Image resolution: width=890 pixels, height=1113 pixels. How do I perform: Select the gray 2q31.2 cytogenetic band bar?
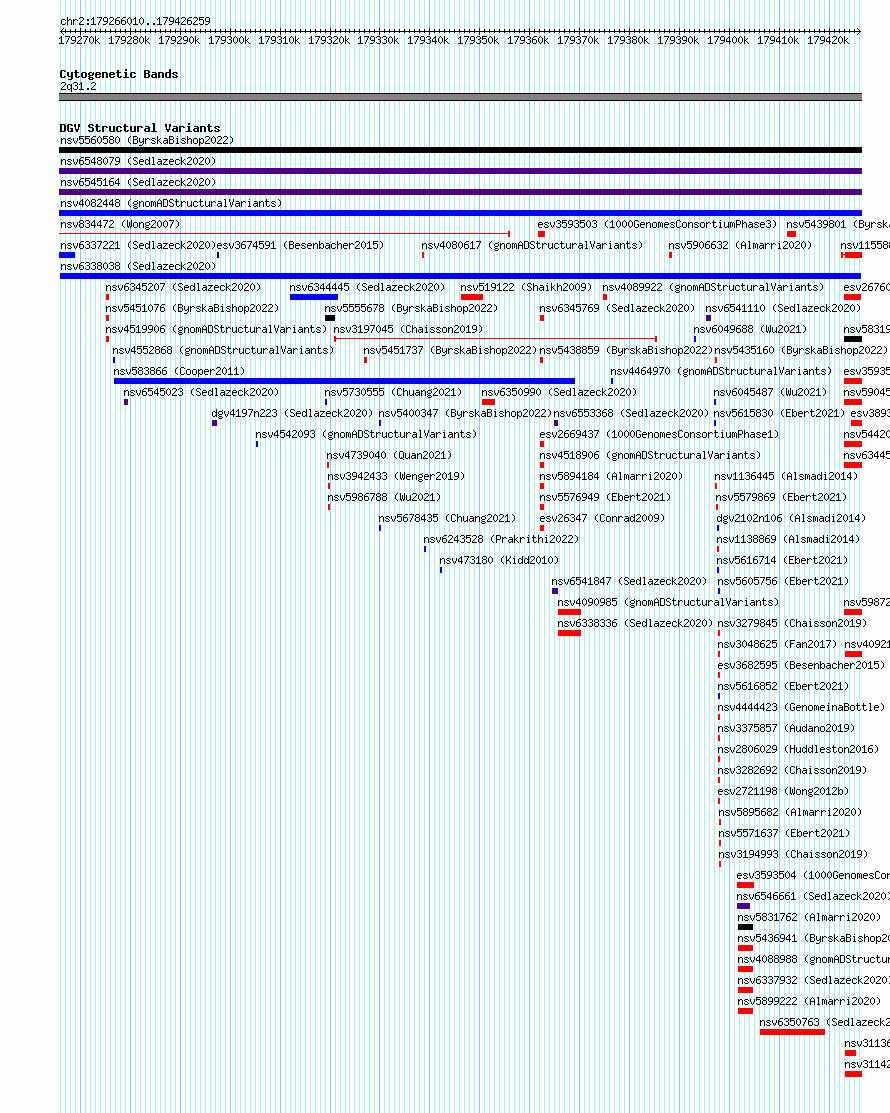point(461,97)
